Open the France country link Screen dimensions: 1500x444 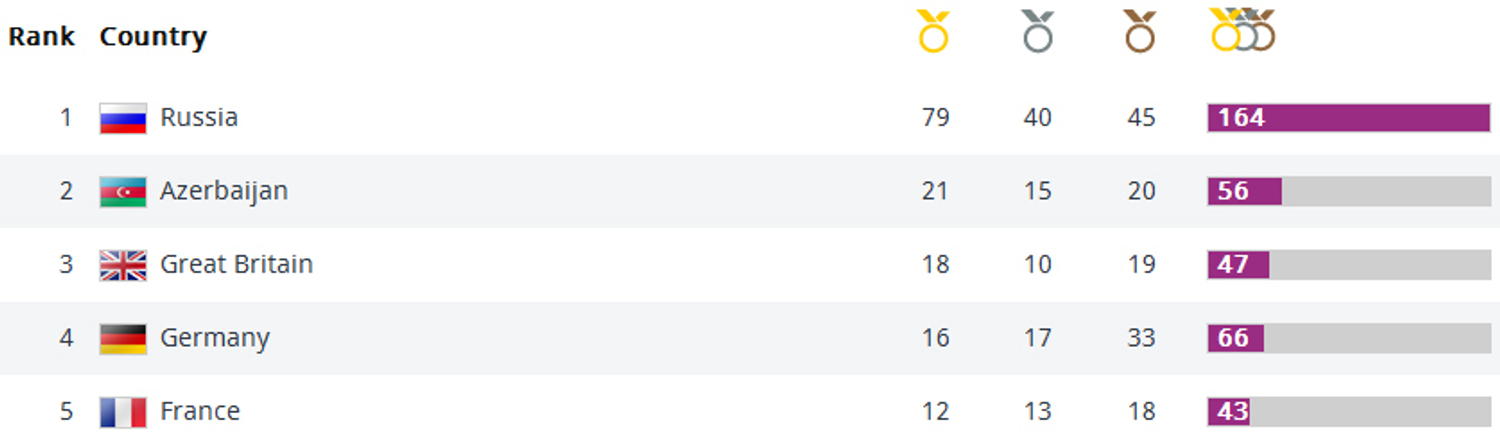pos(200,411)
